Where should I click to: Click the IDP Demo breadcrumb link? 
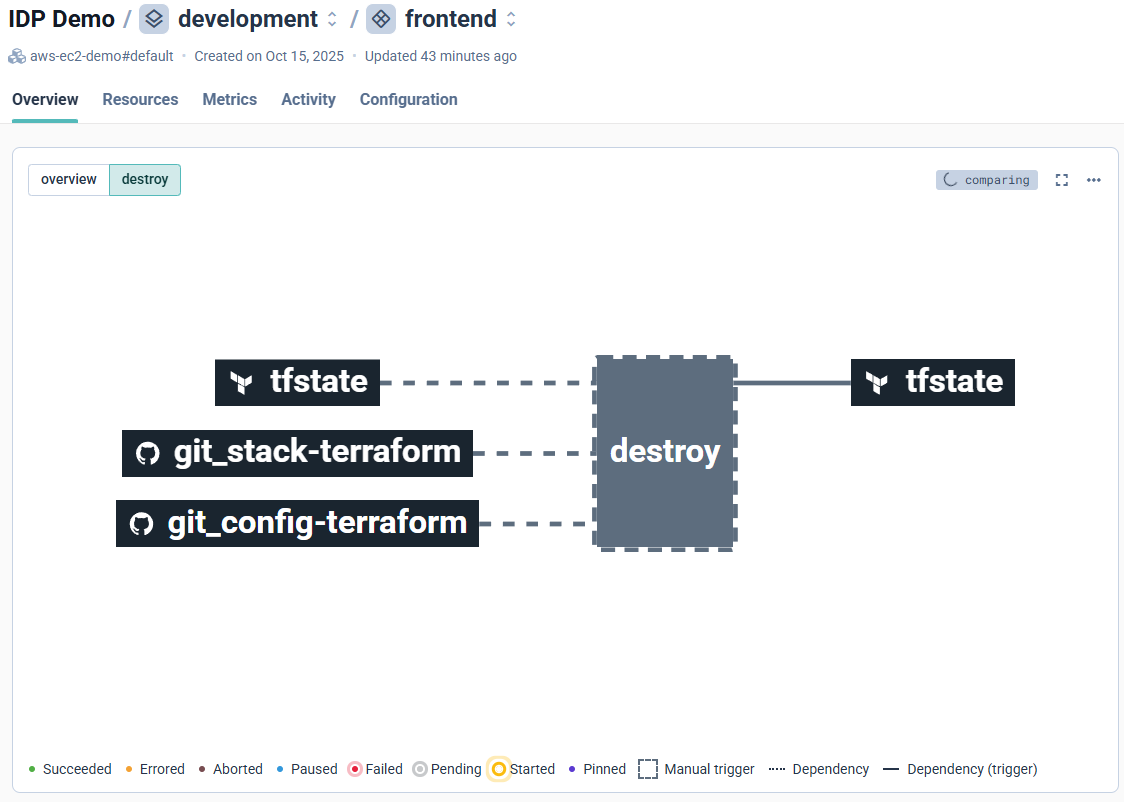(61, 19)
